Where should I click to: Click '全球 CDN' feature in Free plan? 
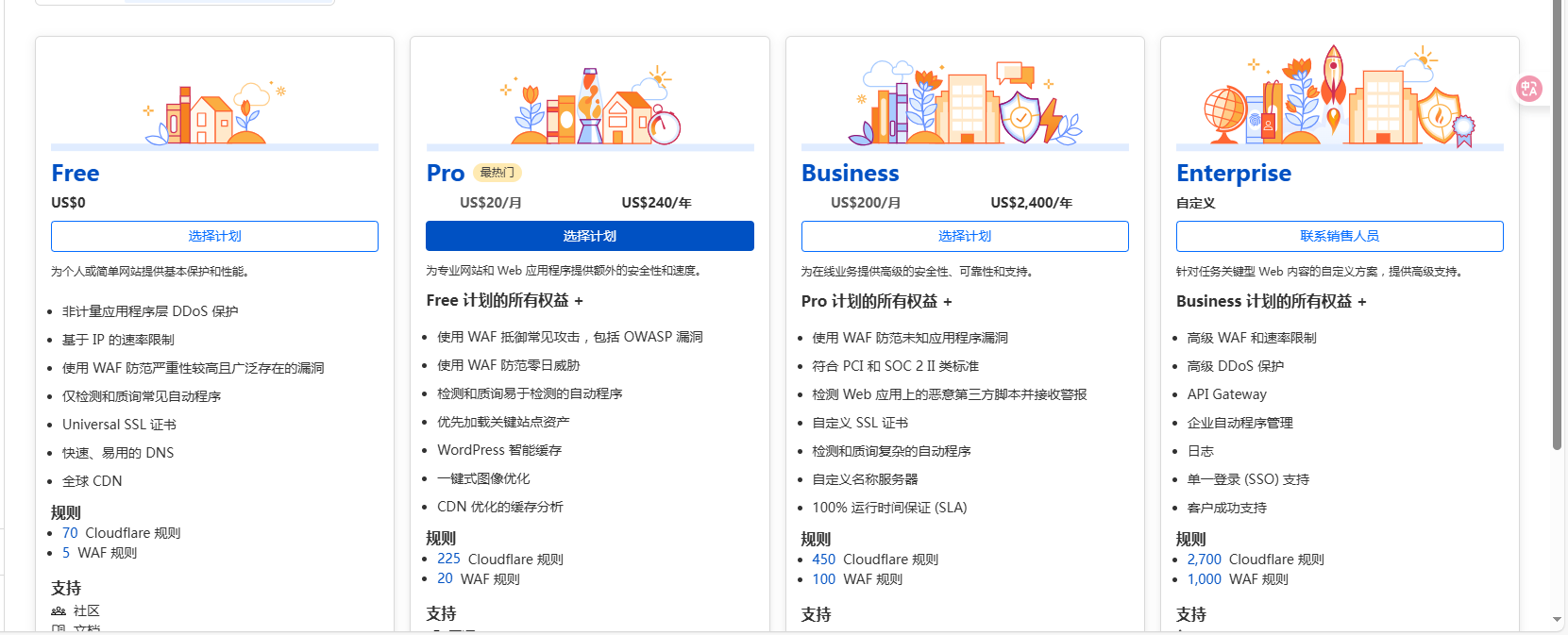[x=93, y=481]
